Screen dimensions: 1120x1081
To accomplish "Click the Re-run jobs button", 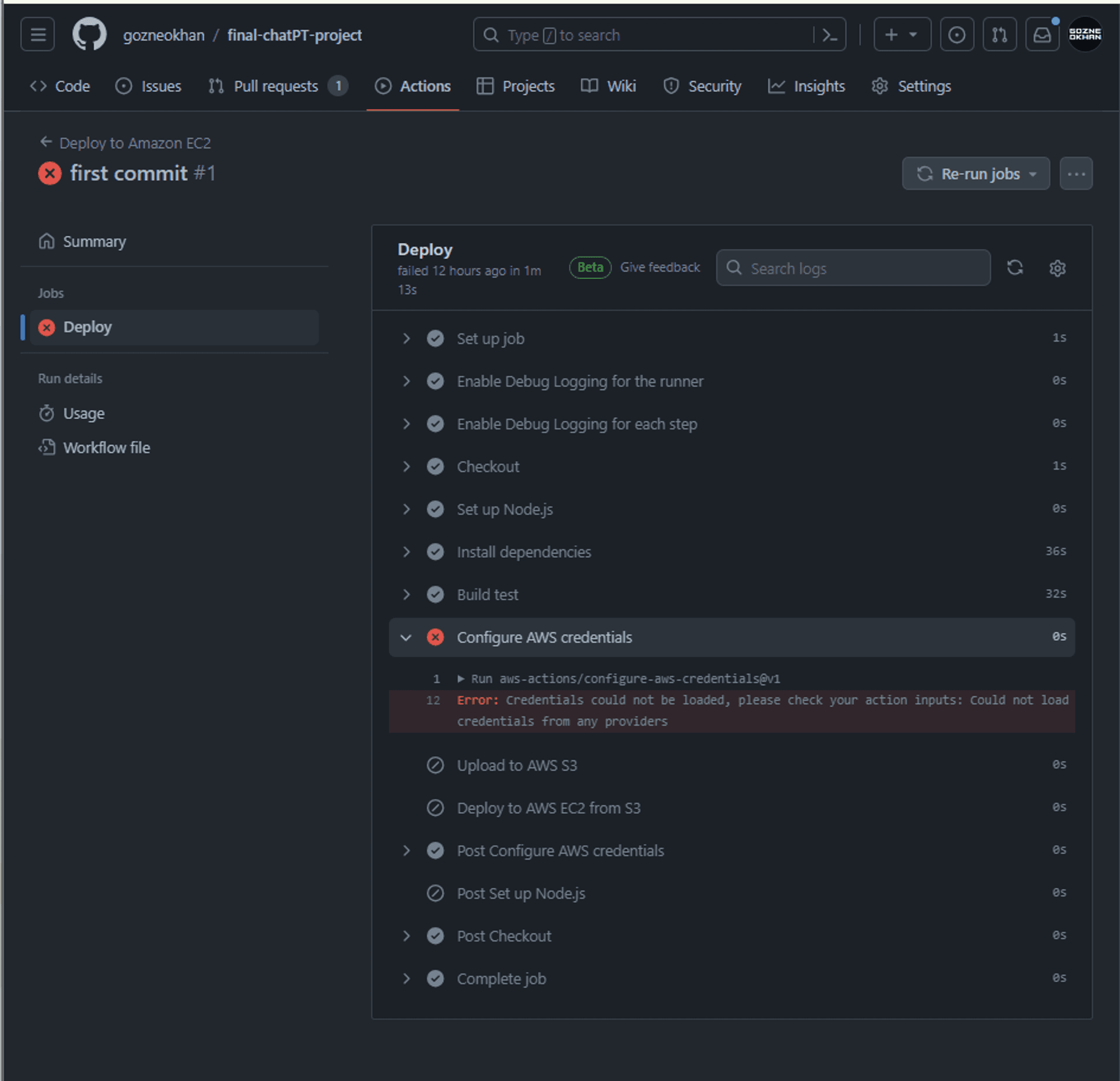I will click(975, 174).
